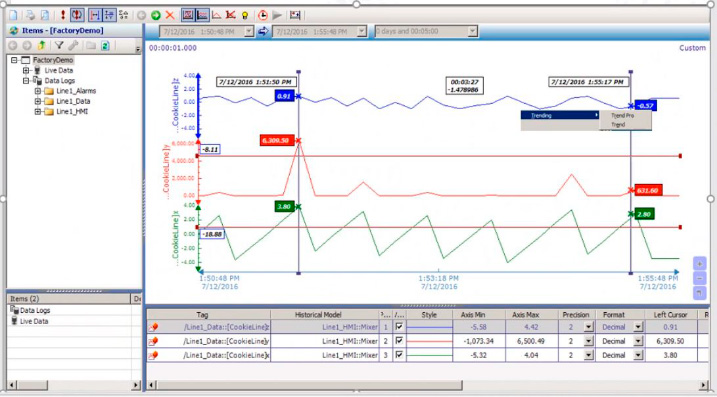Click the zoom in plus button on chart
This screenshot has width=717, height=397.
tap(700, 264)
